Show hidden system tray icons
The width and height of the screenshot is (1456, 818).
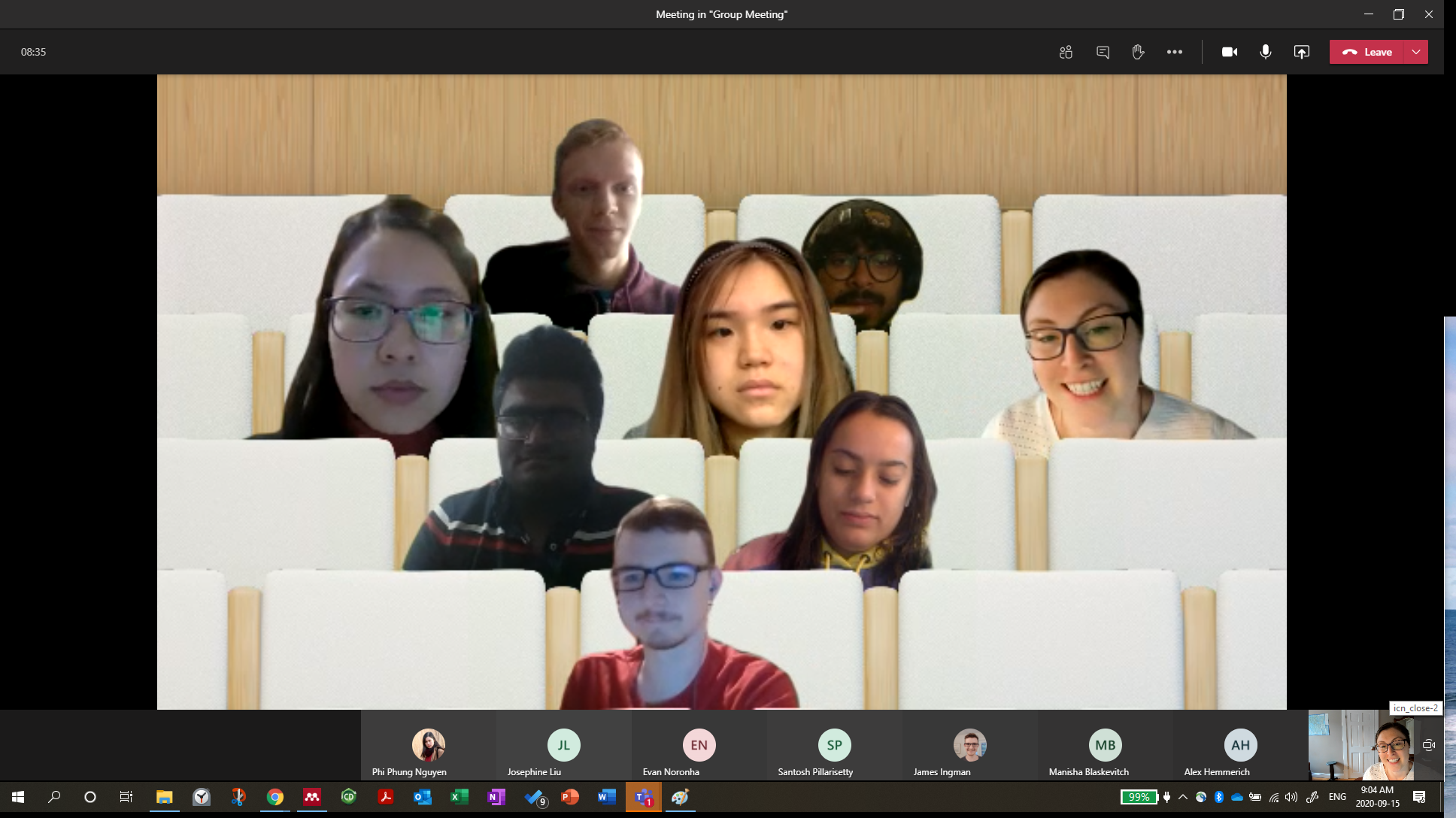coord(1183,797)
